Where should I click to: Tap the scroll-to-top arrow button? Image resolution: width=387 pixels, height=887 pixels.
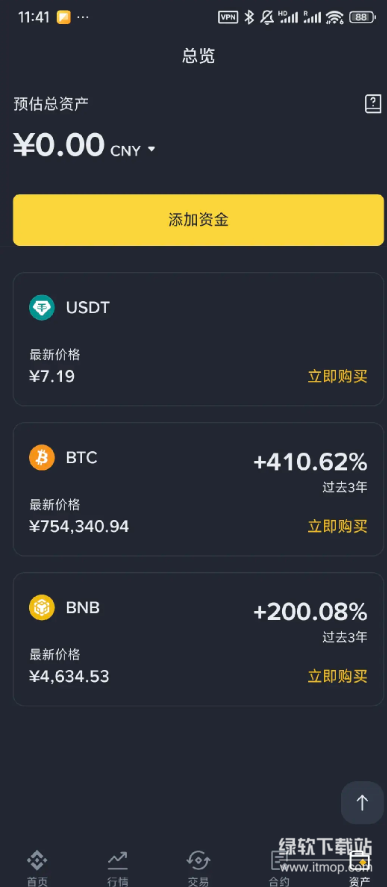pyautogui.click(x=362, y=802)
